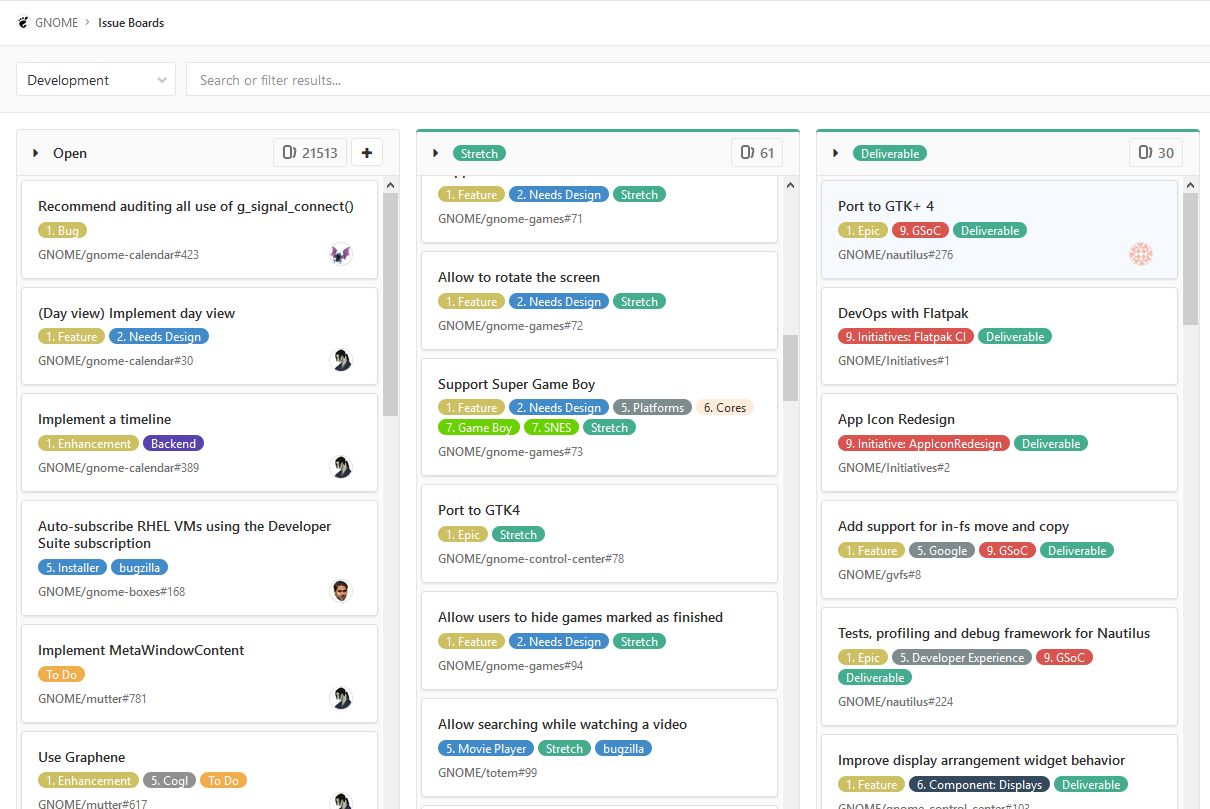Open issue Auto-subscribe RHEL VMs

185,534
